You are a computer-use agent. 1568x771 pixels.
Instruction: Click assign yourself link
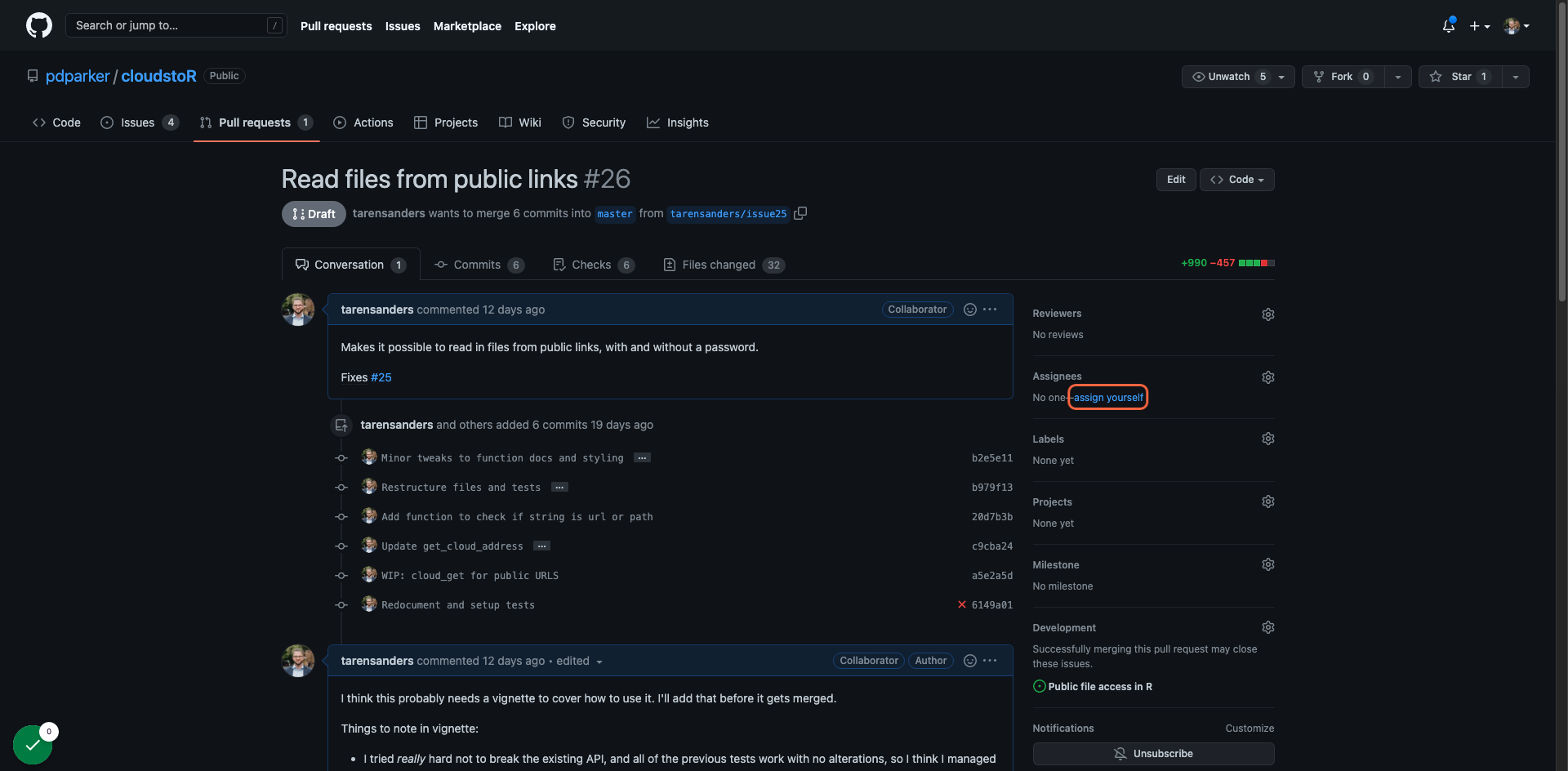point(1108,398)
